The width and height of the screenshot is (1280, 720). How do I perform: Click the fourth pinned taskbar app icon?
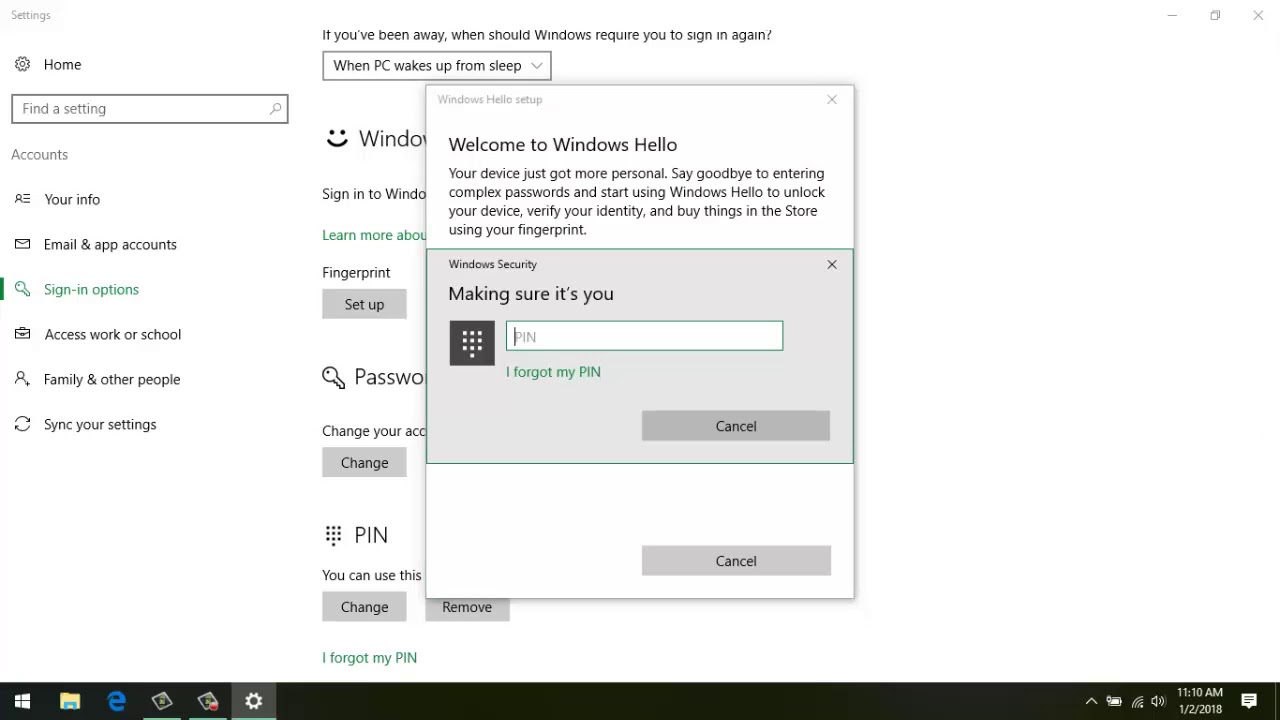pos(162,701)
